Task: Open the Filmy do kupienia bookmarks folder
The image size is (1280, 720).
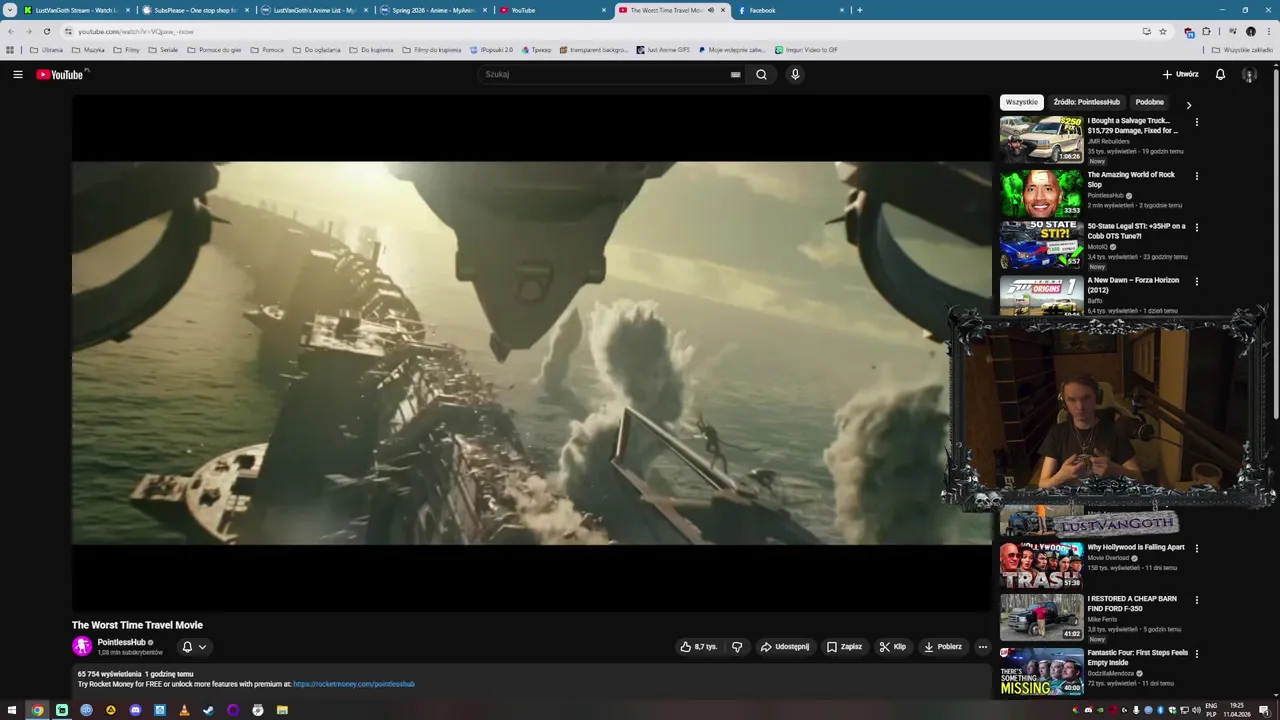Action: [430, 50]
